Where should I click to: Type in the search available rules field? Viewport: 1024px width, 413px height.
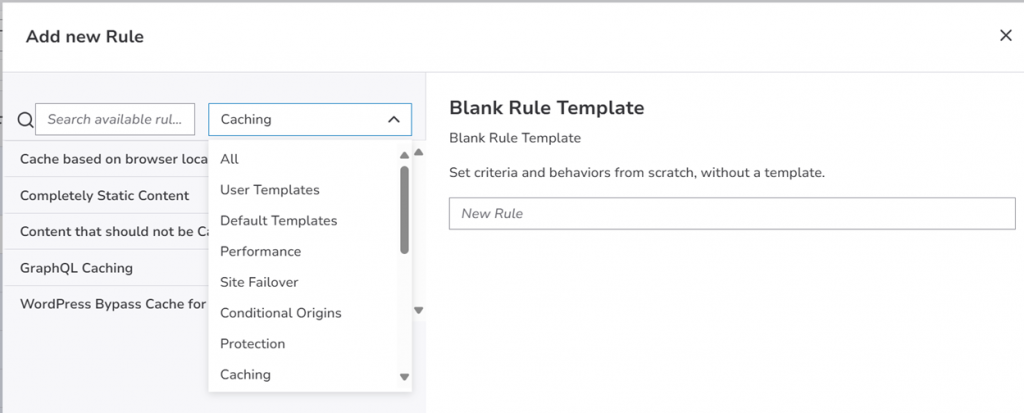tap(115, 120)
